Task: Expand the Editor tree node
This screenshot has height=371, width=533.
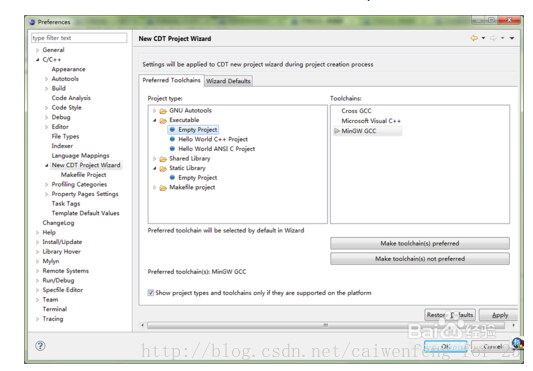Action: pos(47,127)
